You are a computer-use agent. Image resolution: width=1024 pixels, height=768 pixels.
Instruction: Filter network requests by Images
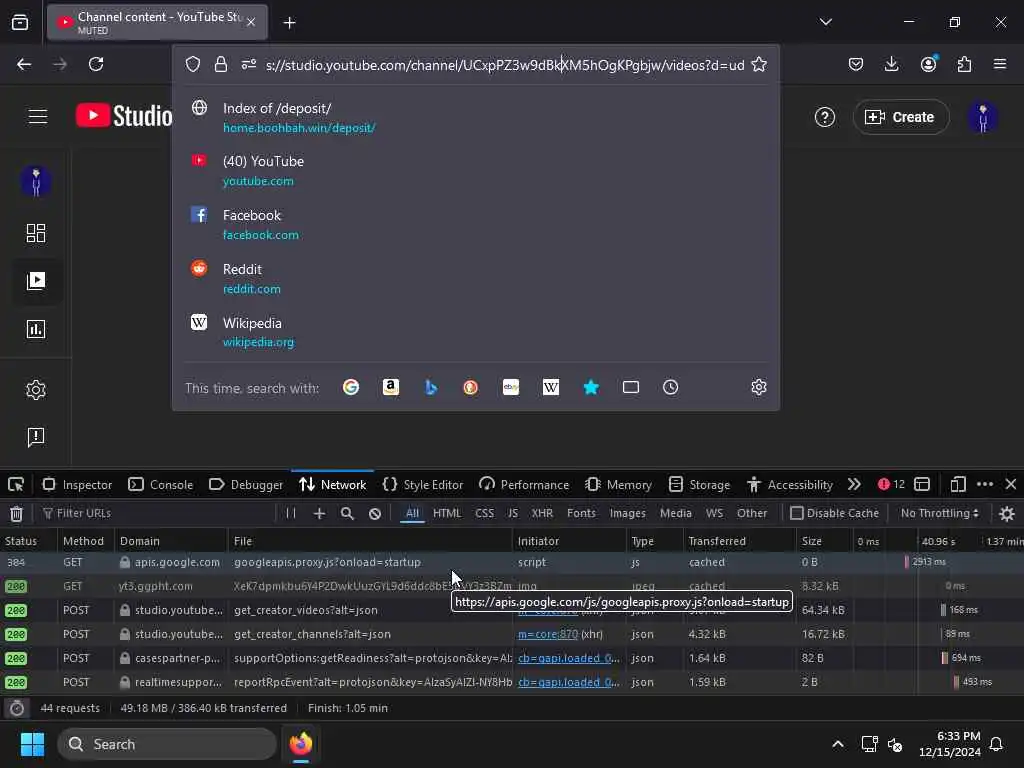pos(627,513)
